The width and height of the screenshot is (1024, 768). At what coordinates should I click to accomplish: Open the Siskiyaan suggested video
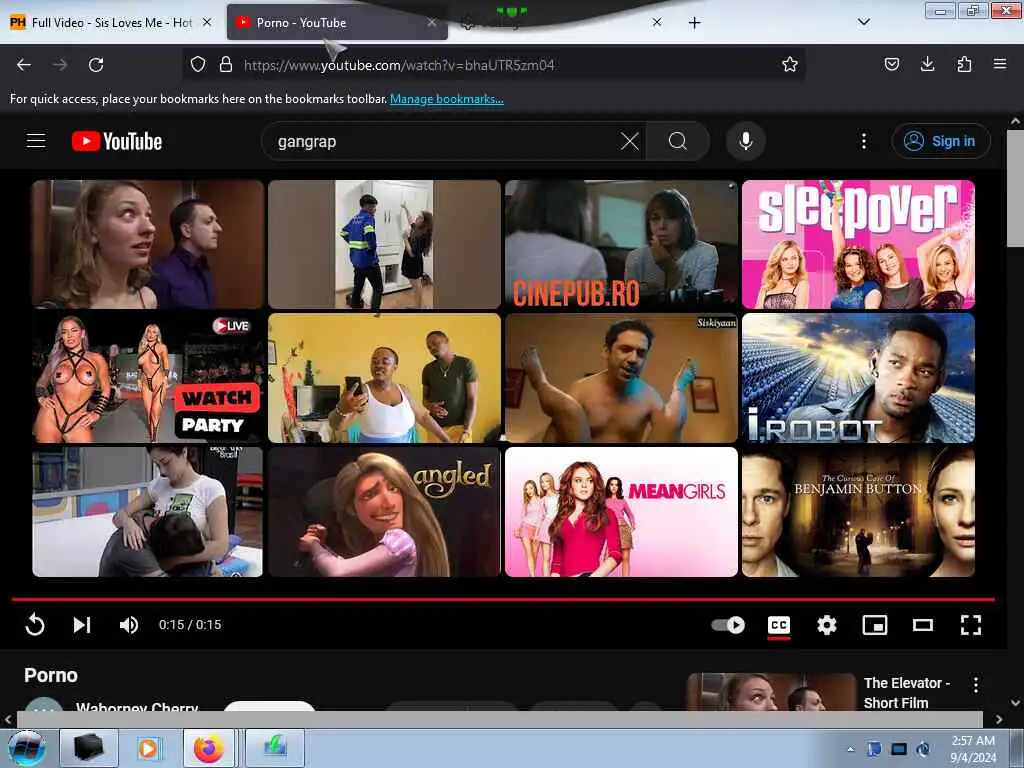[x=621, y=378]
